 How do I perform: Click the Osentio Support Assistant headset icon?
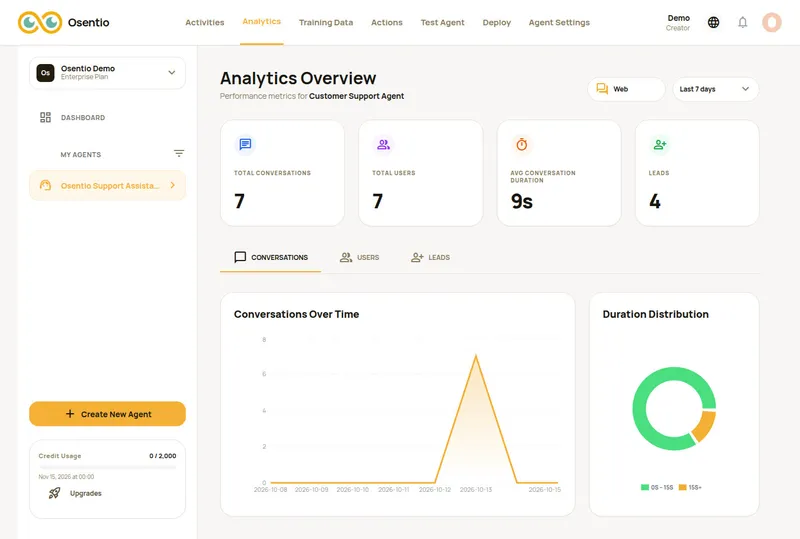click(x=45, y=185)
